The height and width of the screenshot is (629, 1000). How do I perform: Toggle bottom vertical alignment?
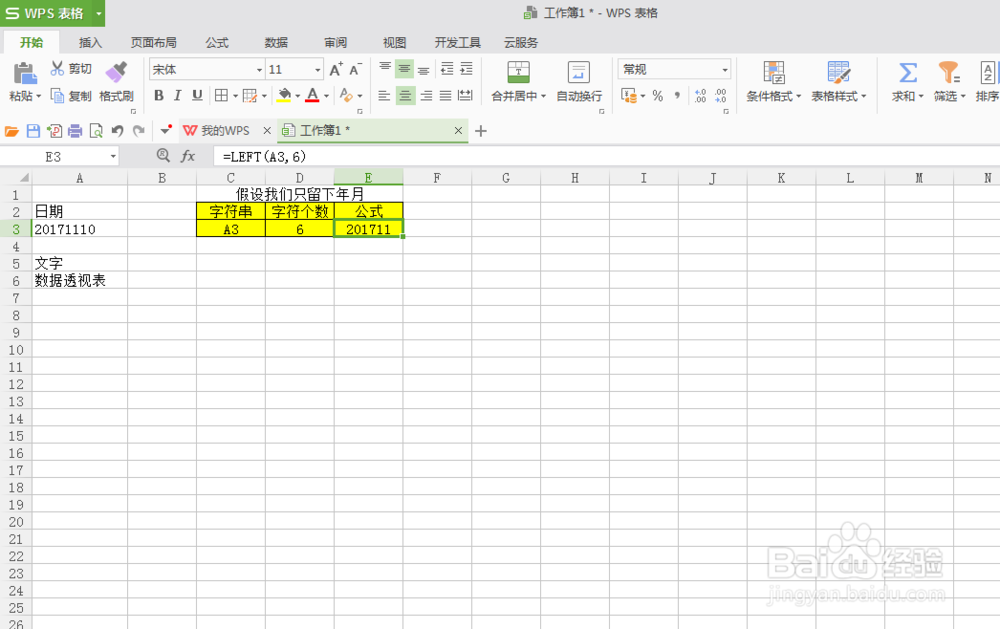point(424,69)
